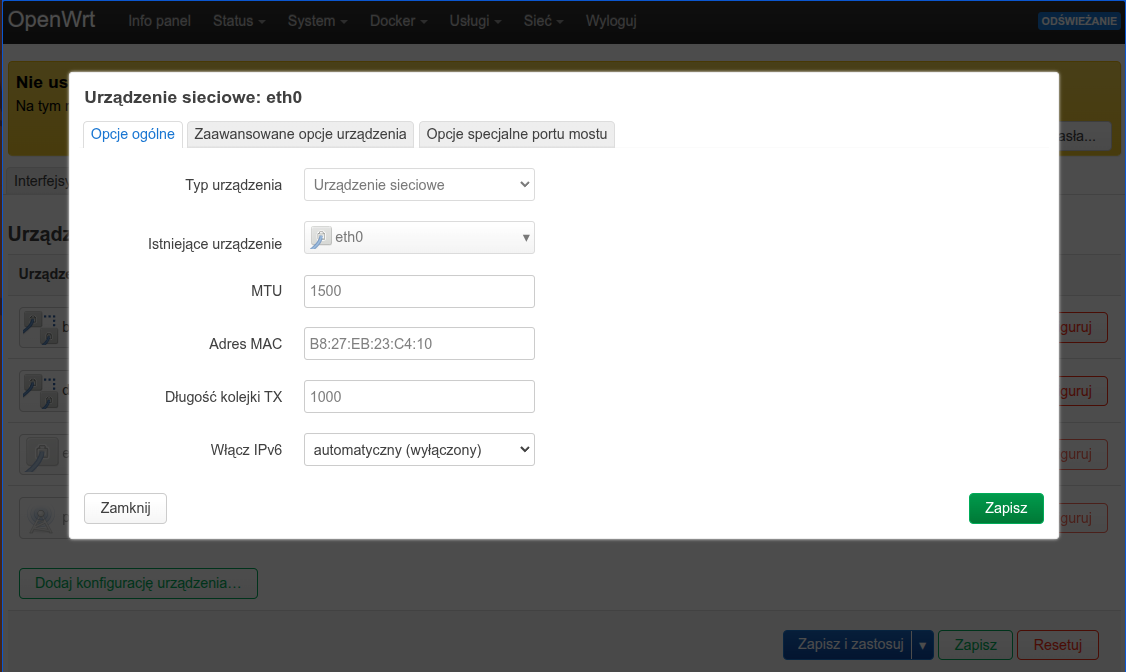Expand the Istniejące urządzenie selector
1126x672 pixels.
[419, 238]
